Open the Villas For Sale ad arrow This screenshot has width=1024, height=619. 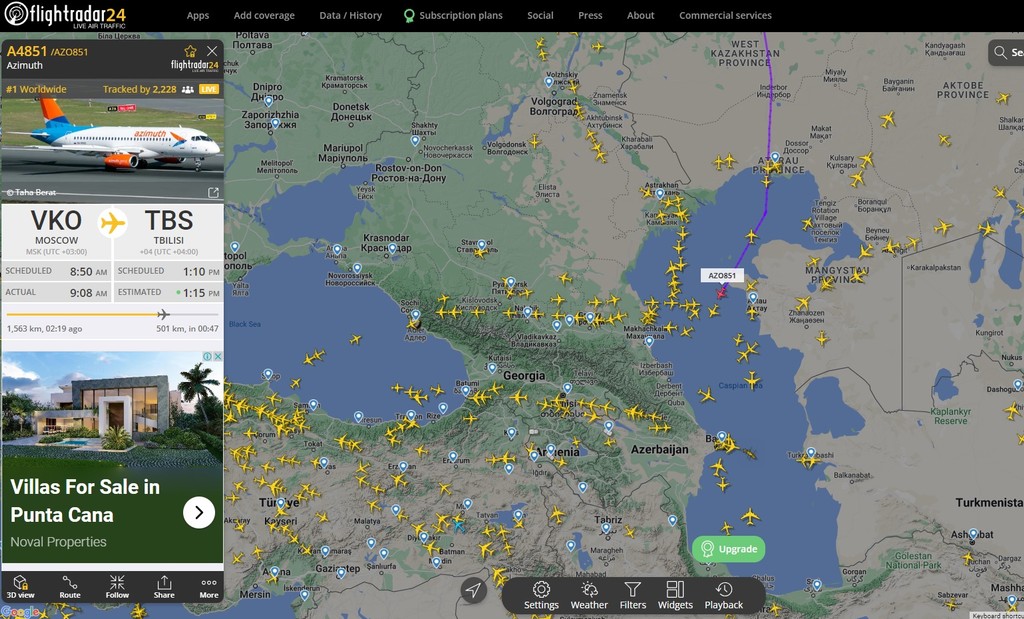coord(199,513)
